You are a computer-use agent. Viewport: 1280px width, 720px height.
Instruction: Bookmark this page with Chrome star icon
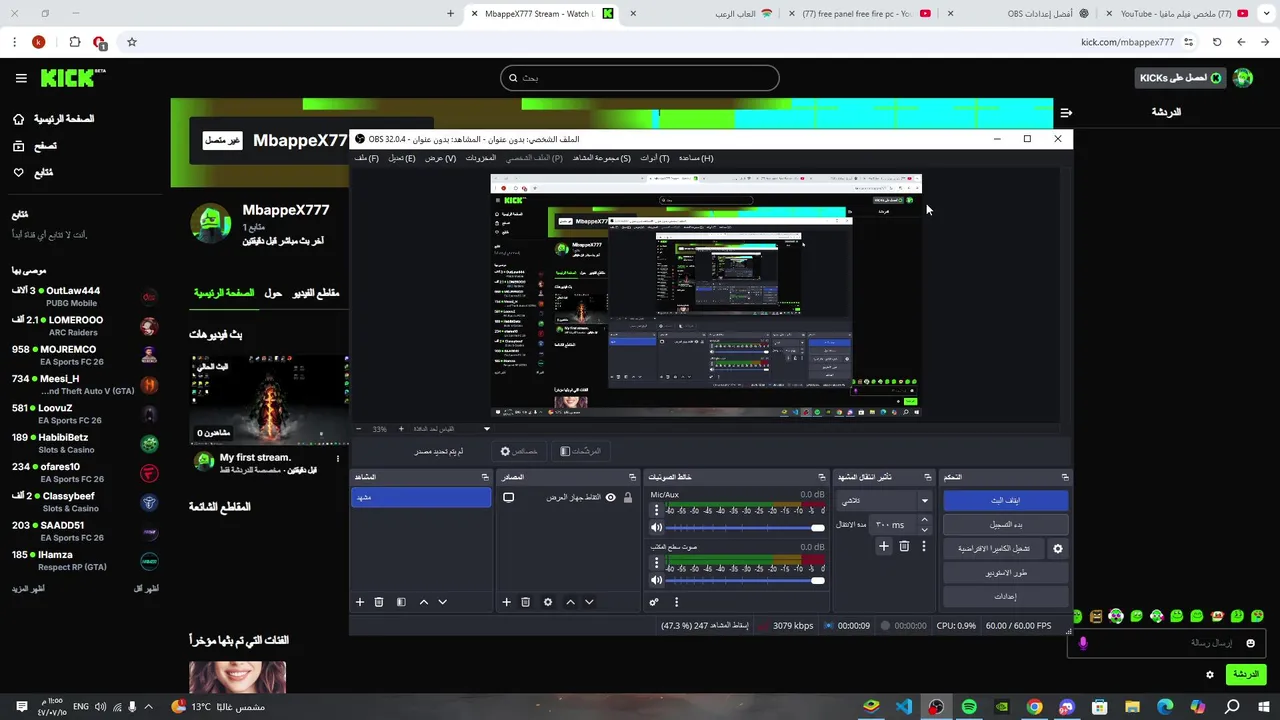tap(131, 42)
